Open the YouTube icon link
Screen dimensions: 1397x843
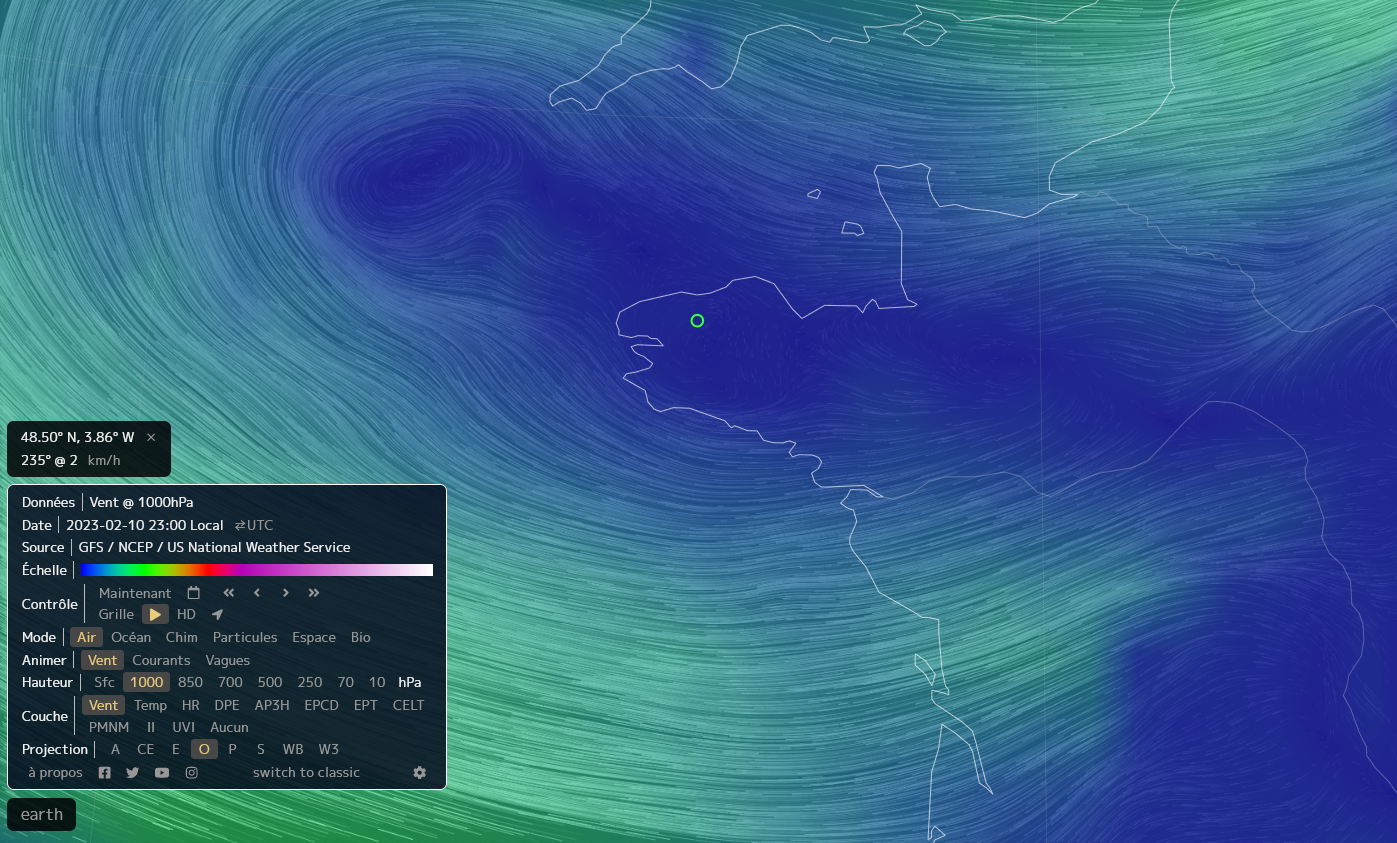pyautogui.click(x=162, y=772)
